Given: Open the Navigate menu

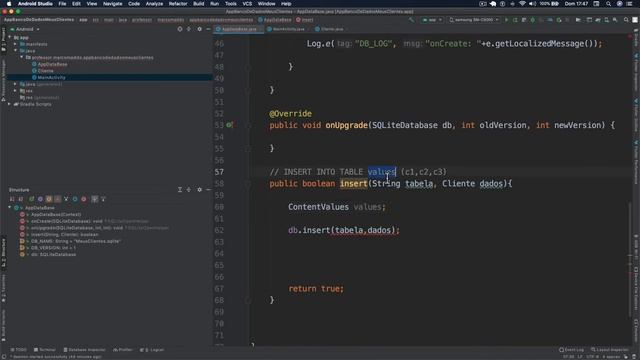Looking at the screenshot, I should click(112, 4).
